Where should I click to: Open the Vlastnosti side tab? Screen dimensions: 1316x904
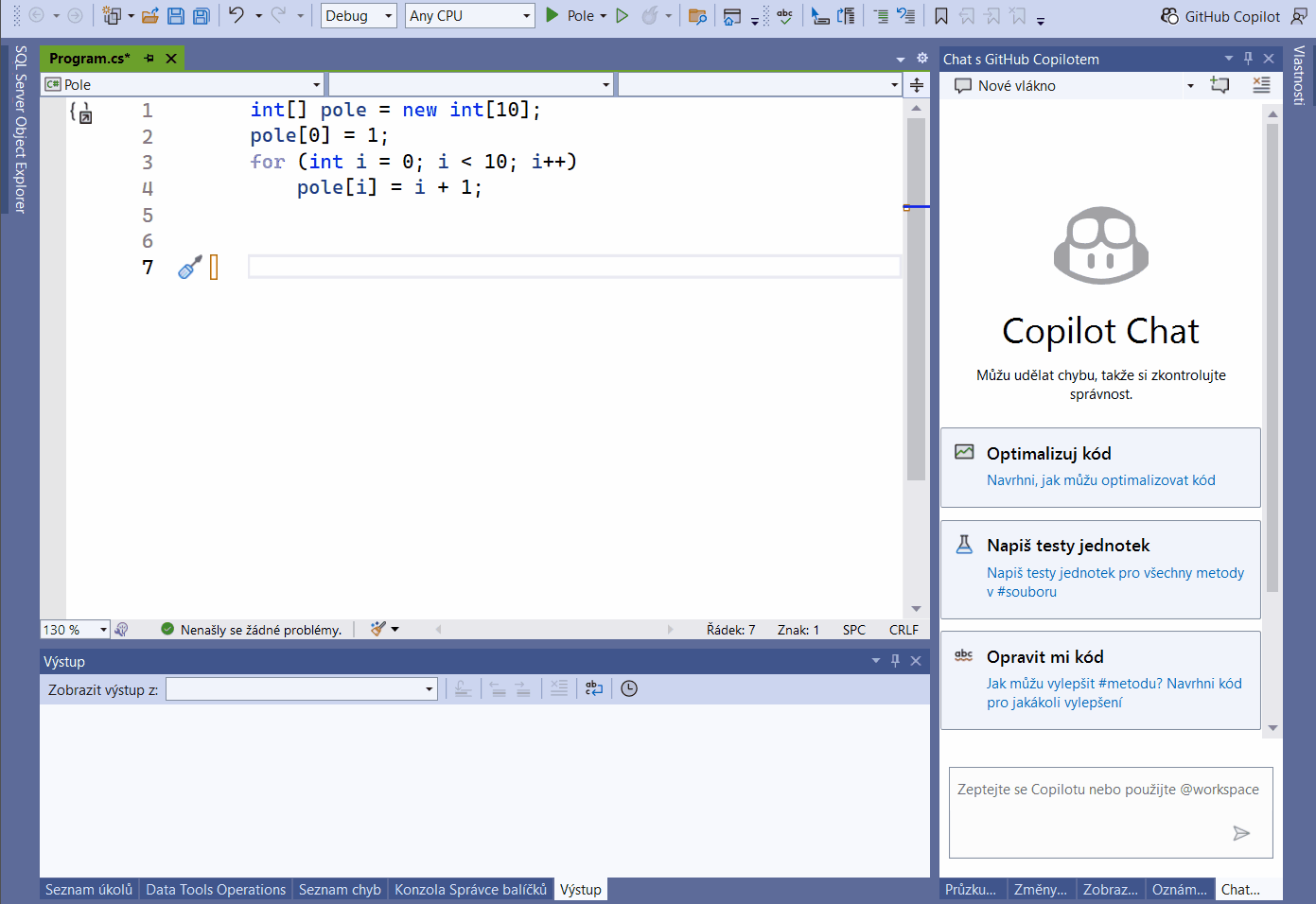(x=1299, y=76)
